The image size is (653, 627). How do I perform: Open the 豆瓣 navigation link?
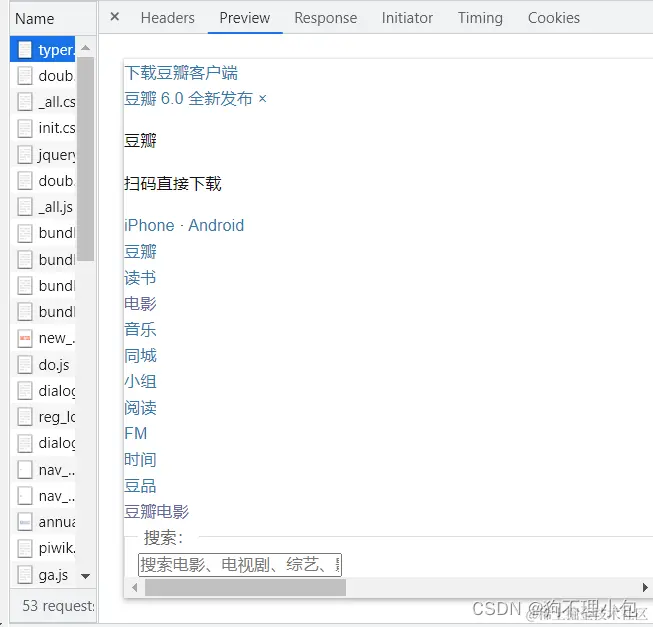[140, 251]
